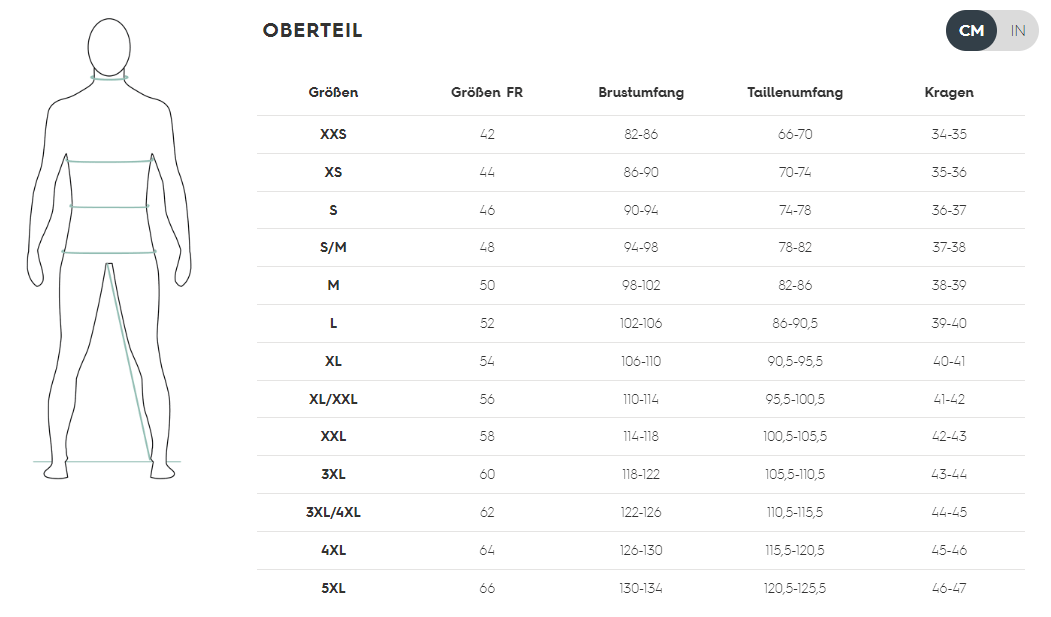
Task: Click the OBERTEIL heading
Action: [x=312, y=31]
